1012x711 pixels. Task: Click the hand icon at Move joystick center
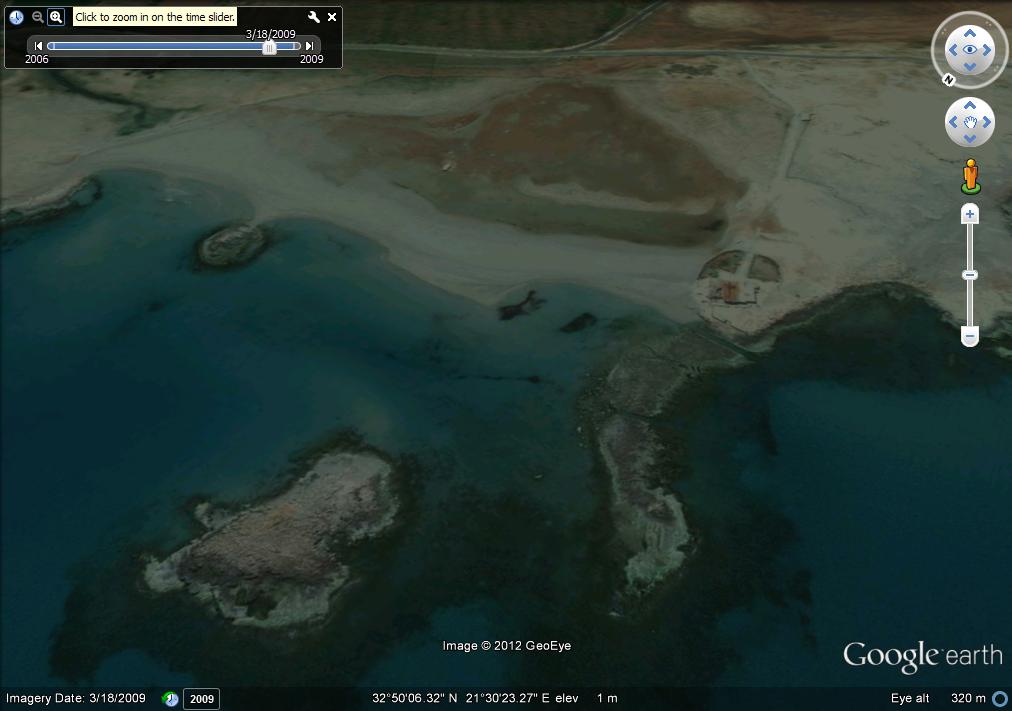(970, 122)
